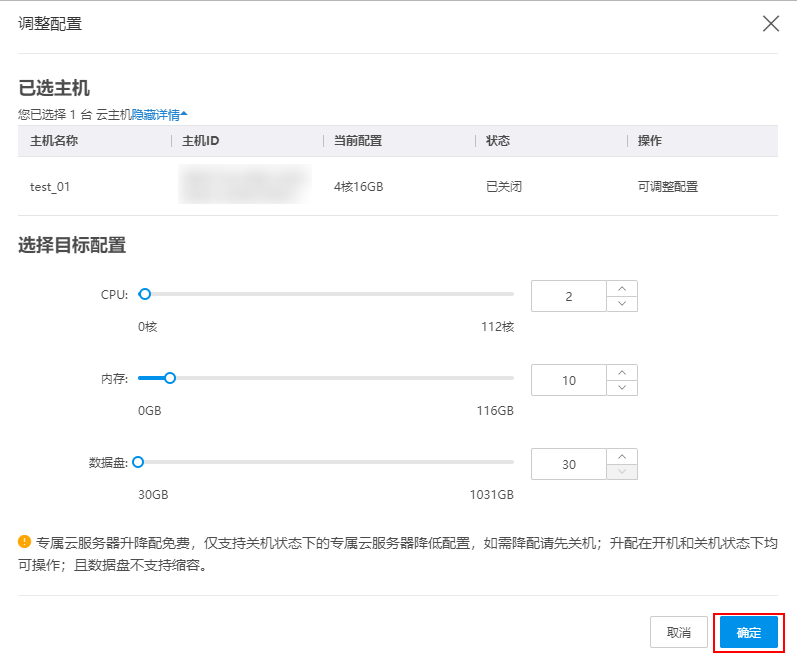
Task: Click the 可调整配置 operation text
Action: [x=667, y=187]
